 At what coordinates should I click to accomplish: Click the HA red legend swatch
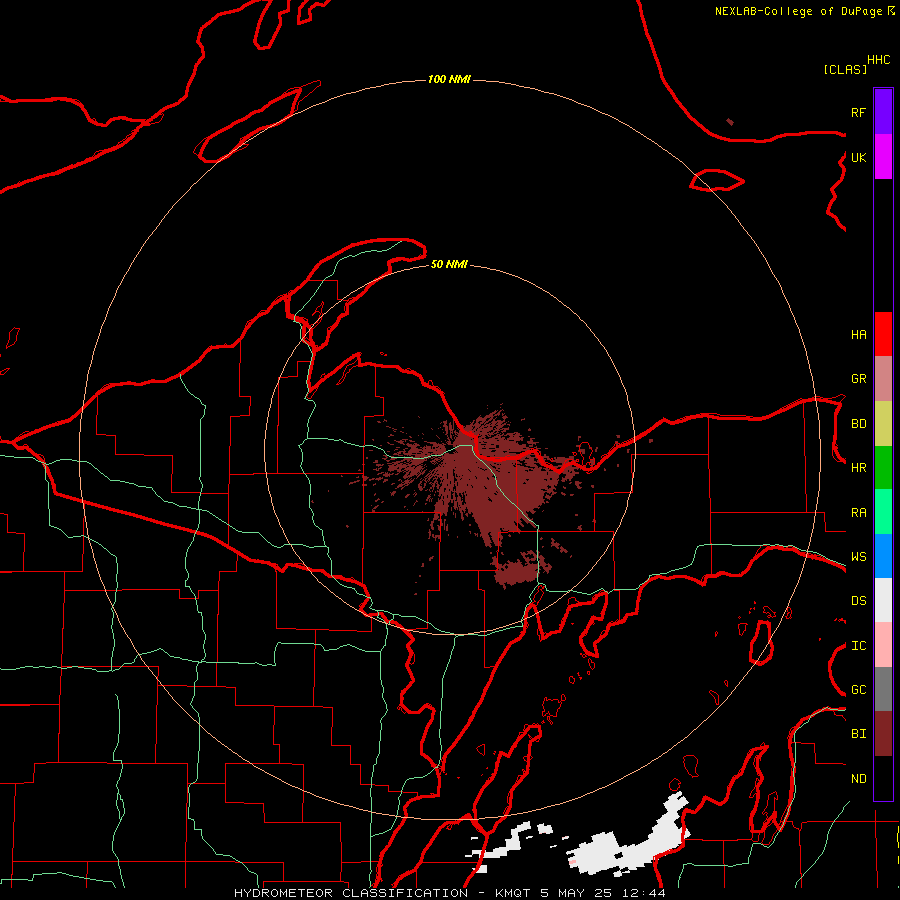883,334
